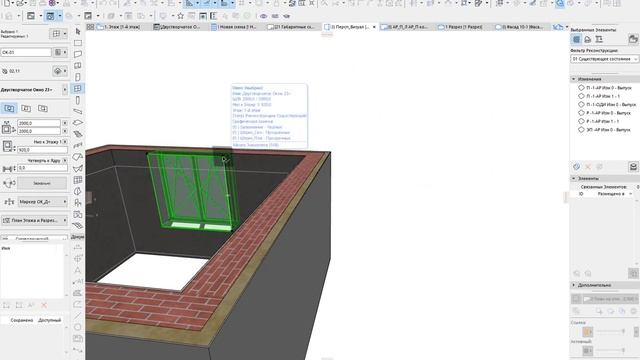Select the Stair tool in the toolbox

click(x=78, y=134)
